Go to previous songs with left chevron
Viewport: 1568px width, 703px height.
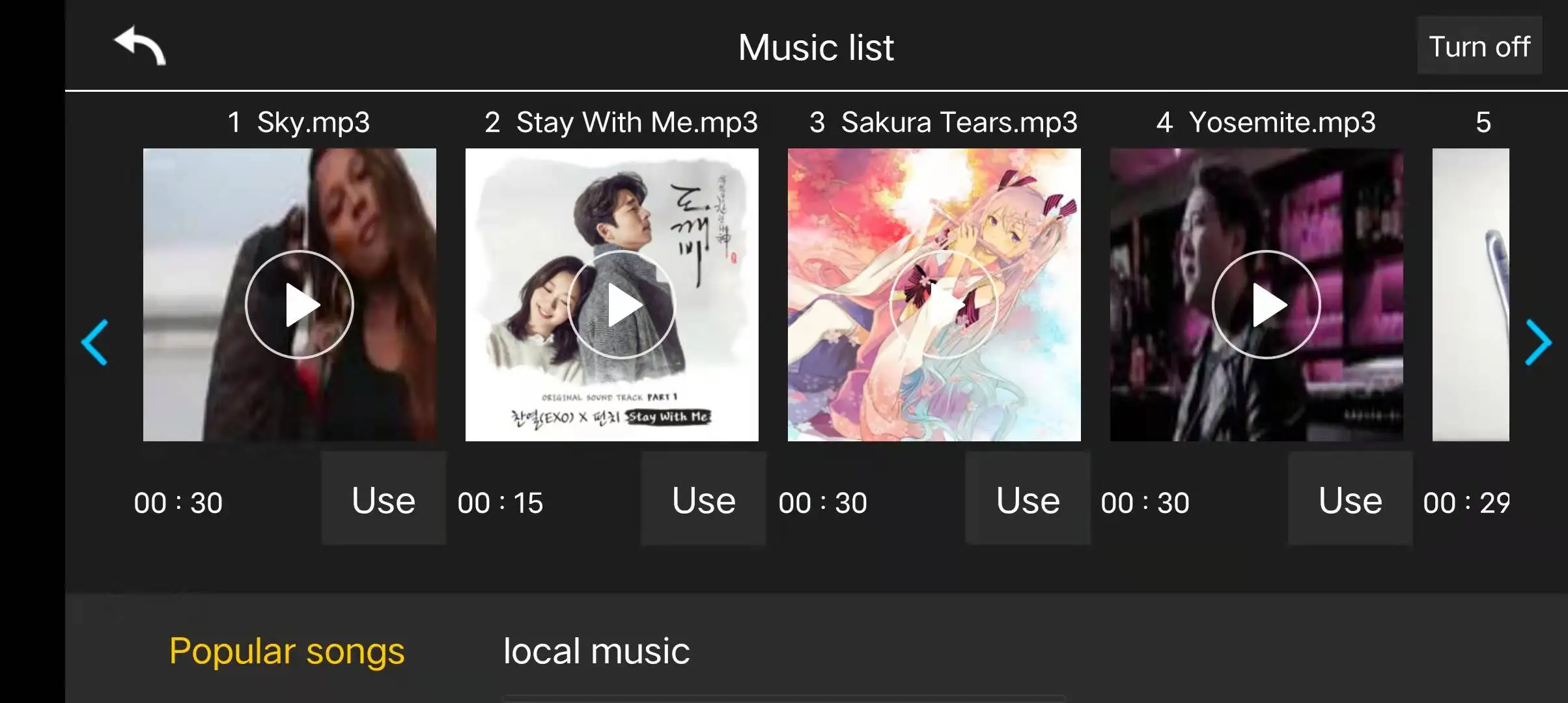pos(95,342)
